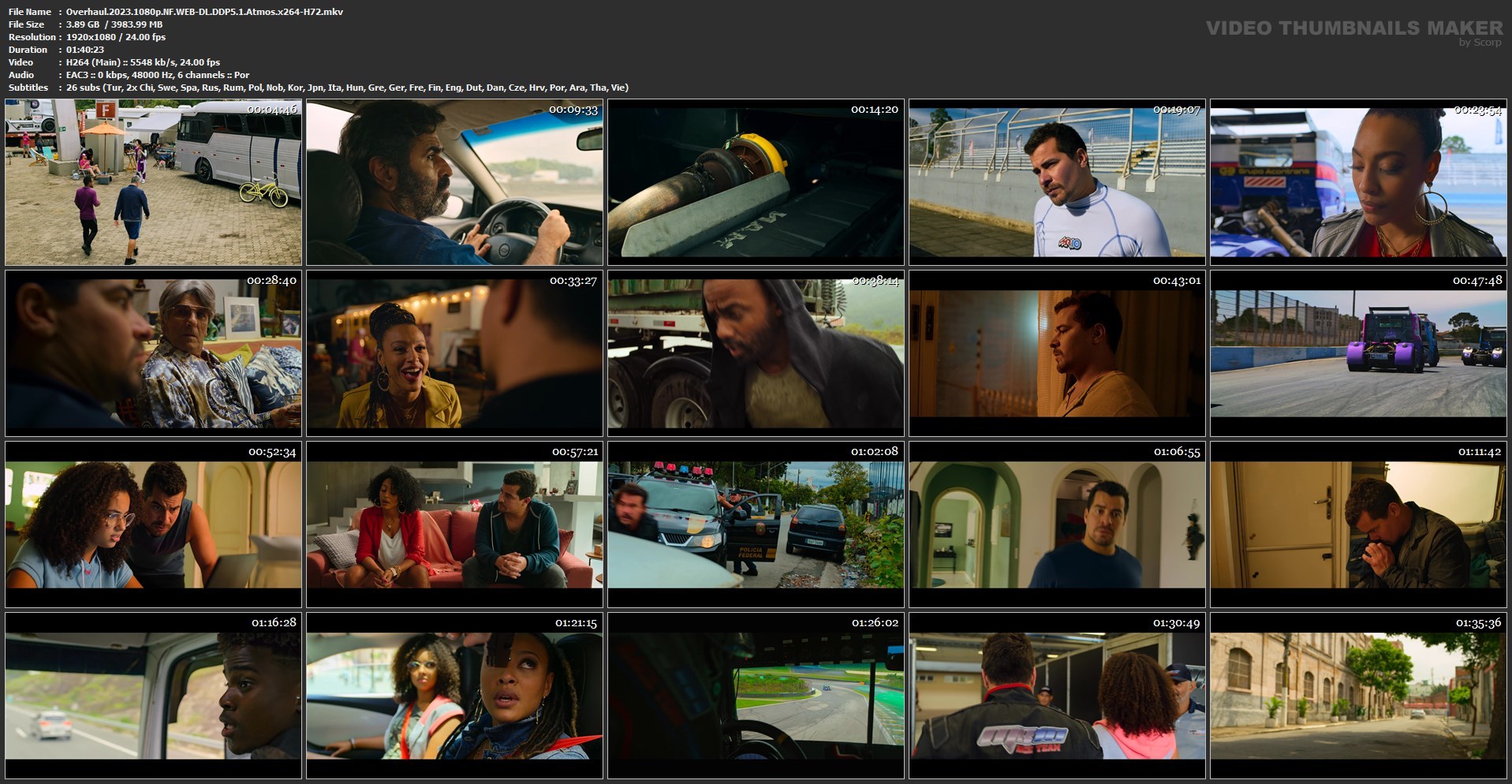Select the racing trucks thumbnail at 00:47:48
Viewport: 1512px width, 784px height.
(x=1358, y=353)
